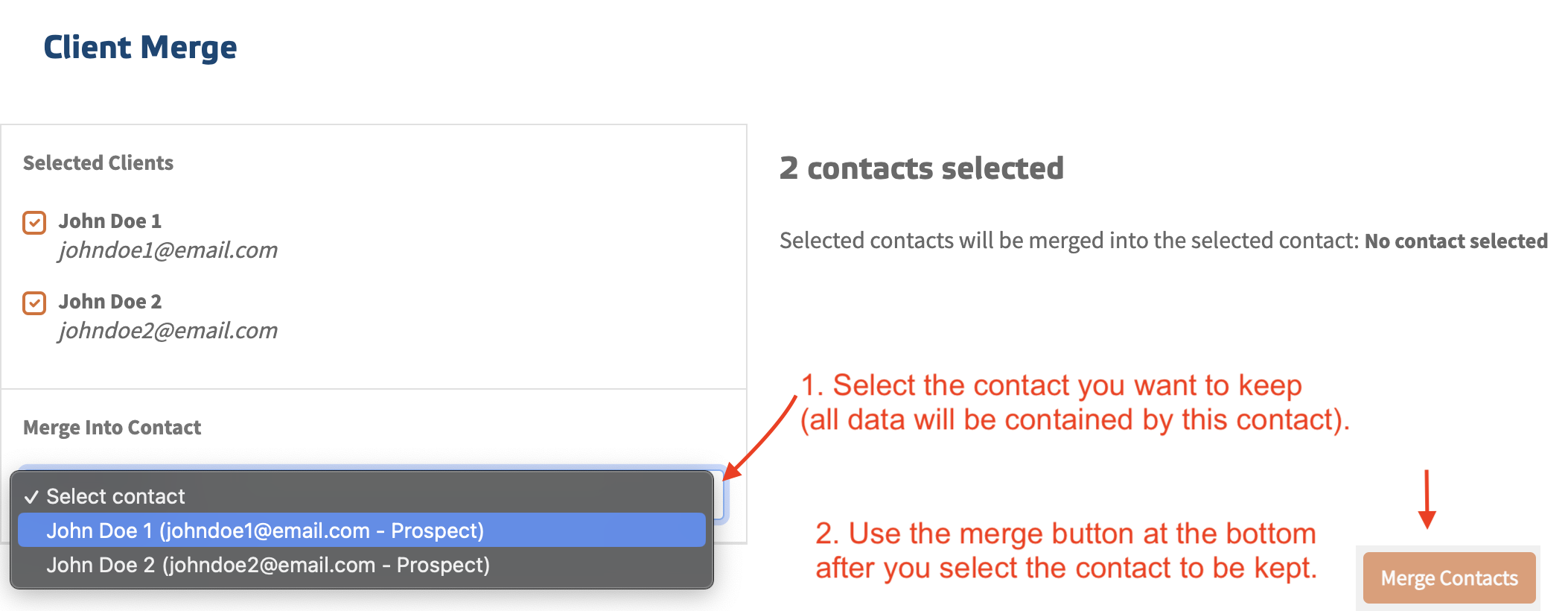
Task: Click the johndoe1@email.com address in Selected Clients
Action: tap(168, 250)
